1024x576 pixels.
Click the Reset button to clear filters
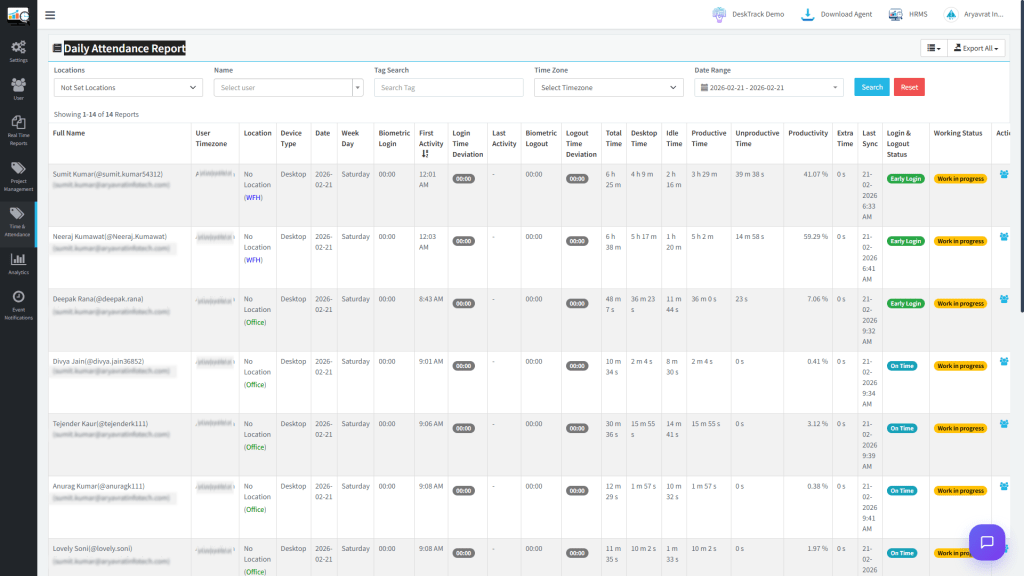[909, 87]
